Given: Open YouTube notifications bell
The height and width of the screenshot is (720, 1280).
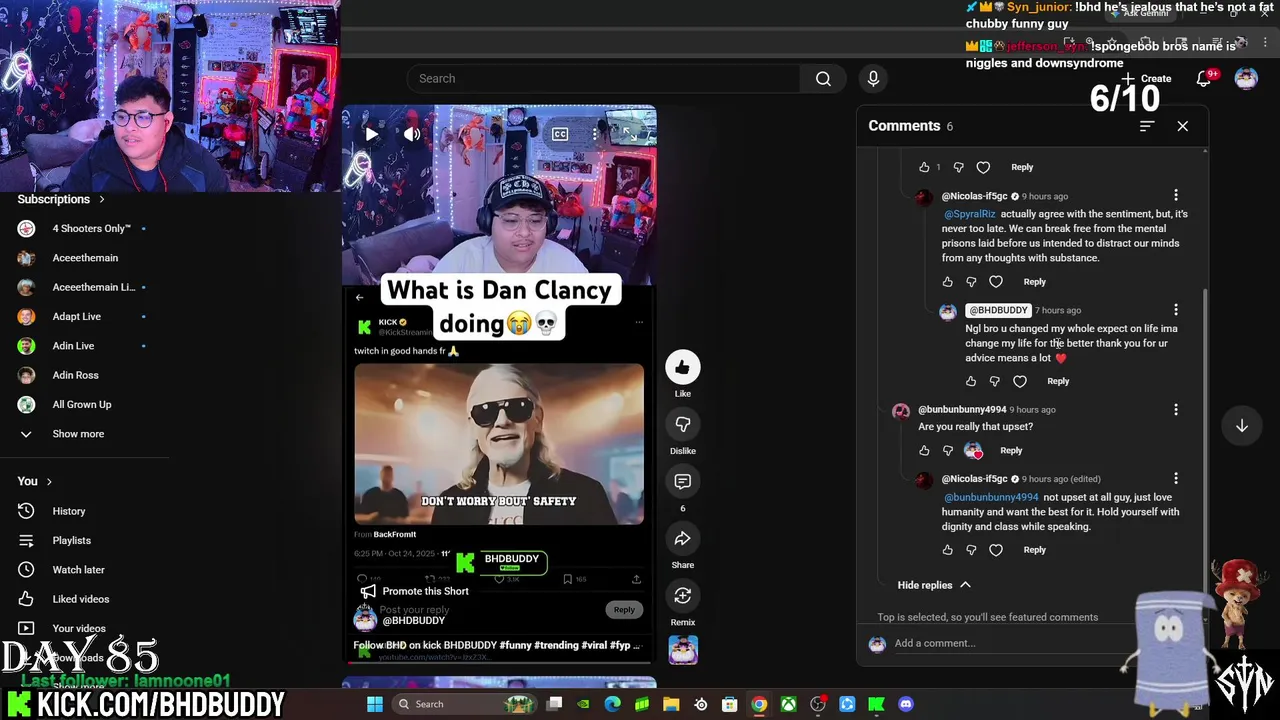Looking at the screenshot, I should pos(1204,79).
